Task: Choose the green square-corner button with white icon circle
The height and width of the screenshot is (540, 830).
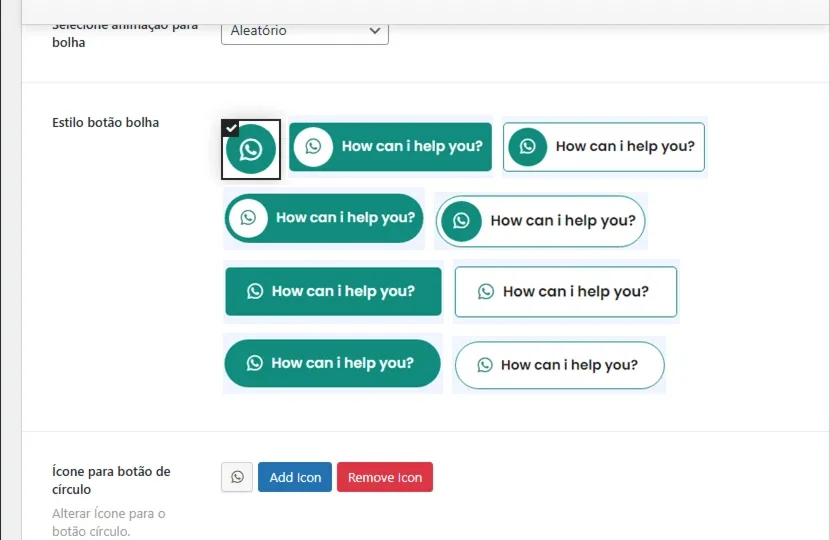Action: point(390,147)
